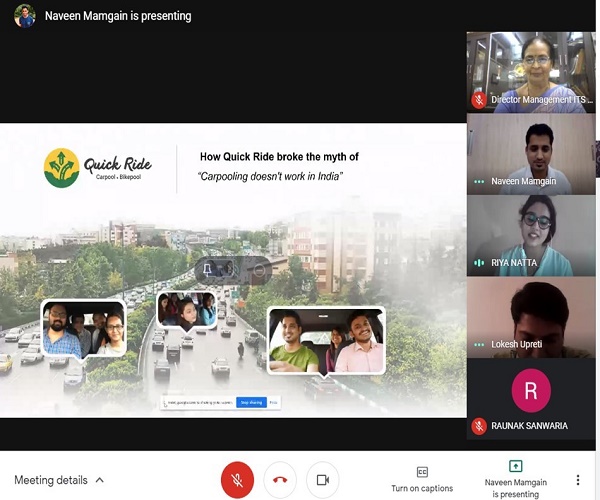Viewport: 600px width, 500px height.
Task: Click presenter avatar next to presenting banner
Action: pyautogui.click(x=24, y=16)
